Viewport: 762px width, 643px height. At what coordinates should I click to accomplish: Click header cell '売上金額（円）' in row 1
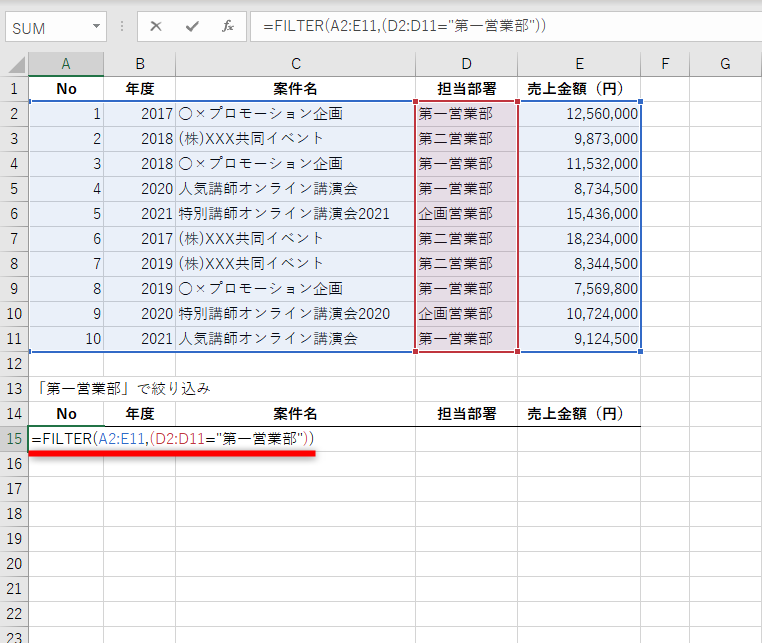click(x=579, y=89)
